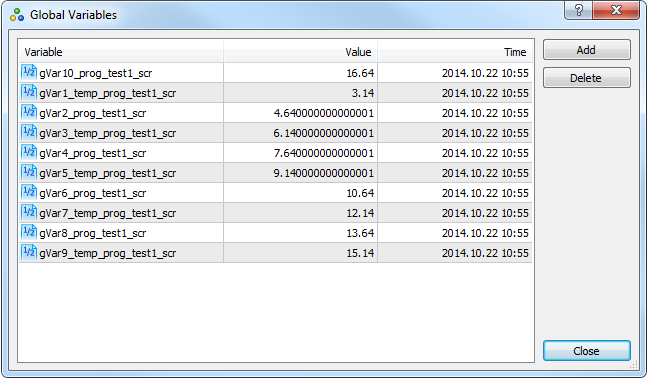Sort by the Value column header

click(300, 52)
